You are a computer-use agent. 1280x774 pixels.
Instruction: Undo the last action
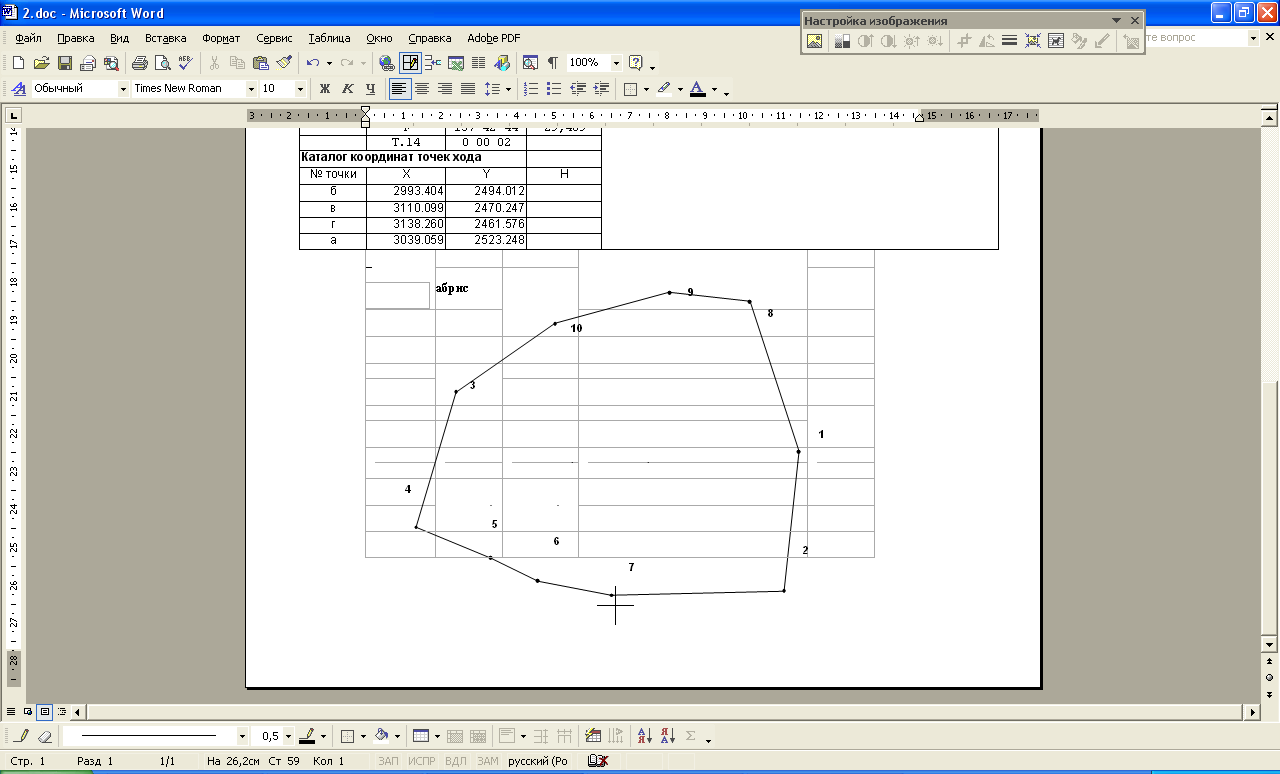pos(313,63)
